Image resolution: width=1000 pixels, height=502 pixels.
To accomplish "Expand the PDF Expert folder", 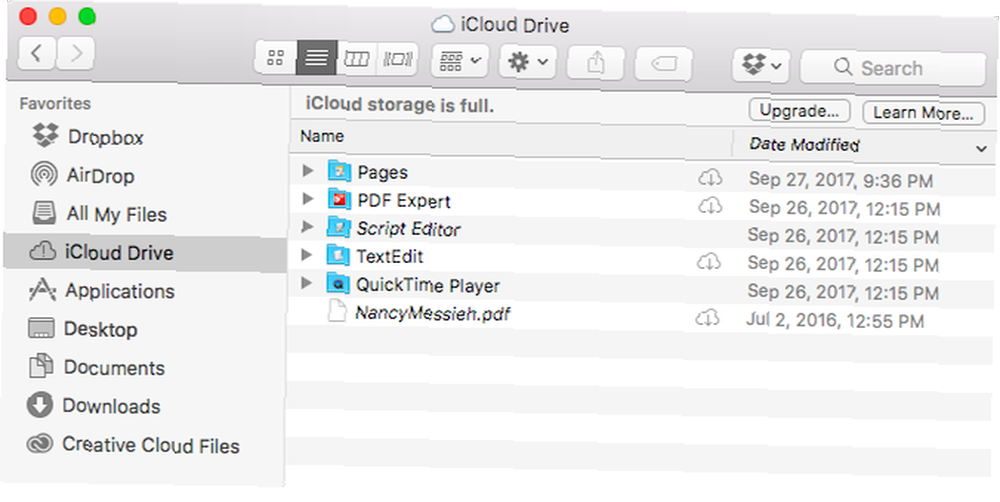I will click(x=308, y=198).
